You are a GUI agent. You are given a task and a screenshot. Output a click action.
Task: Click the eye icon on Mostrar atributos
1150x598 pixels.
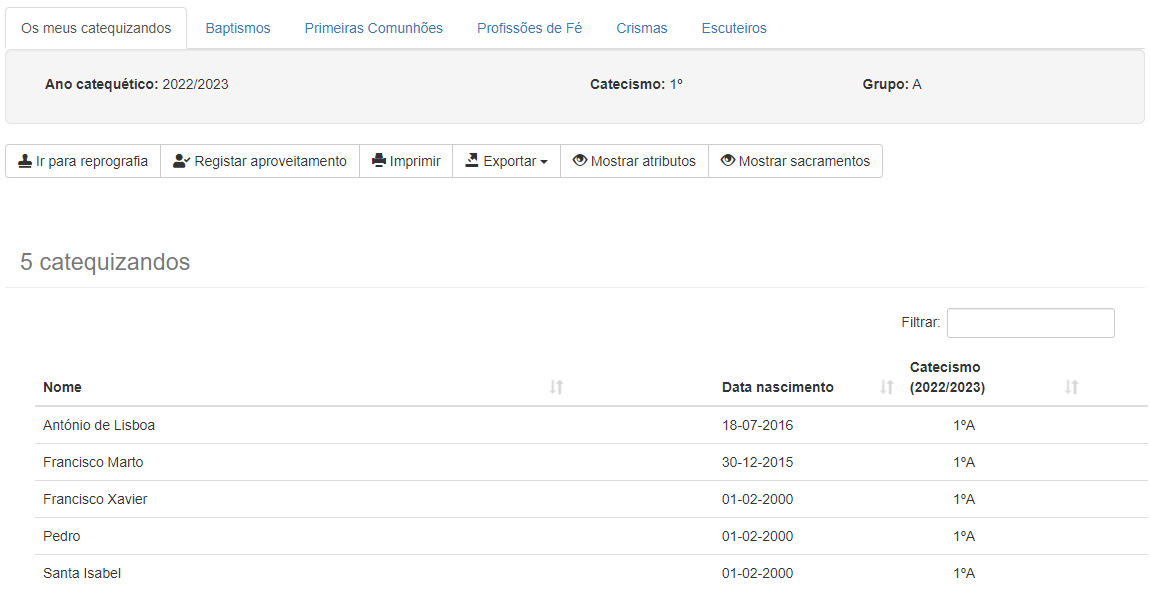pyautogui.click(x=581, y=160)
